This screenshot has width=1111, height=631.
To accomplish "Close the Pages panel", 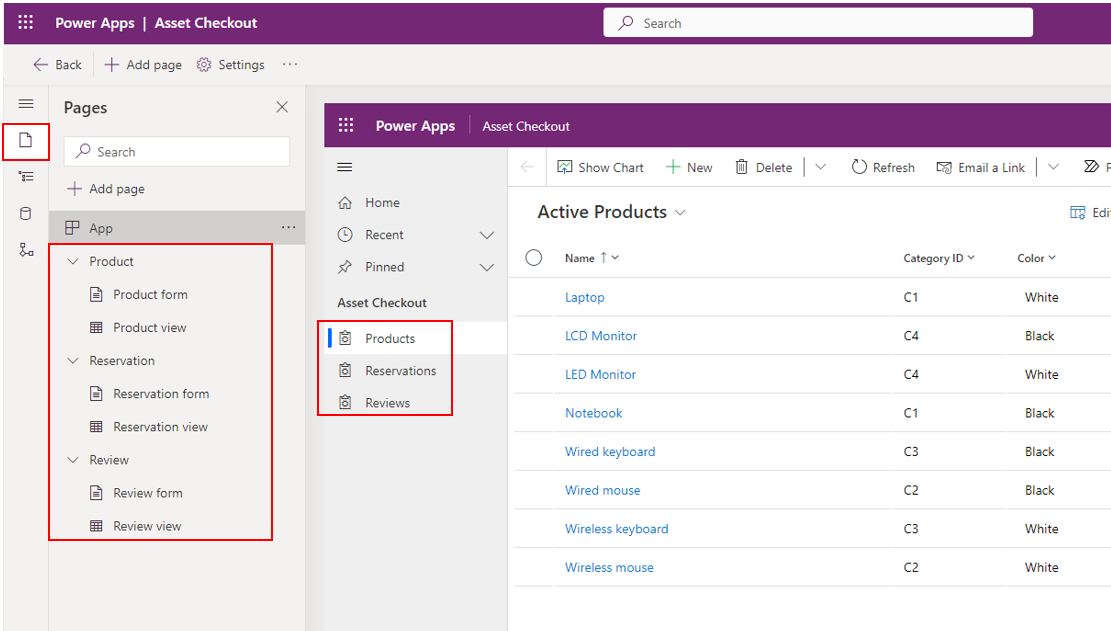I will [282, 107].
